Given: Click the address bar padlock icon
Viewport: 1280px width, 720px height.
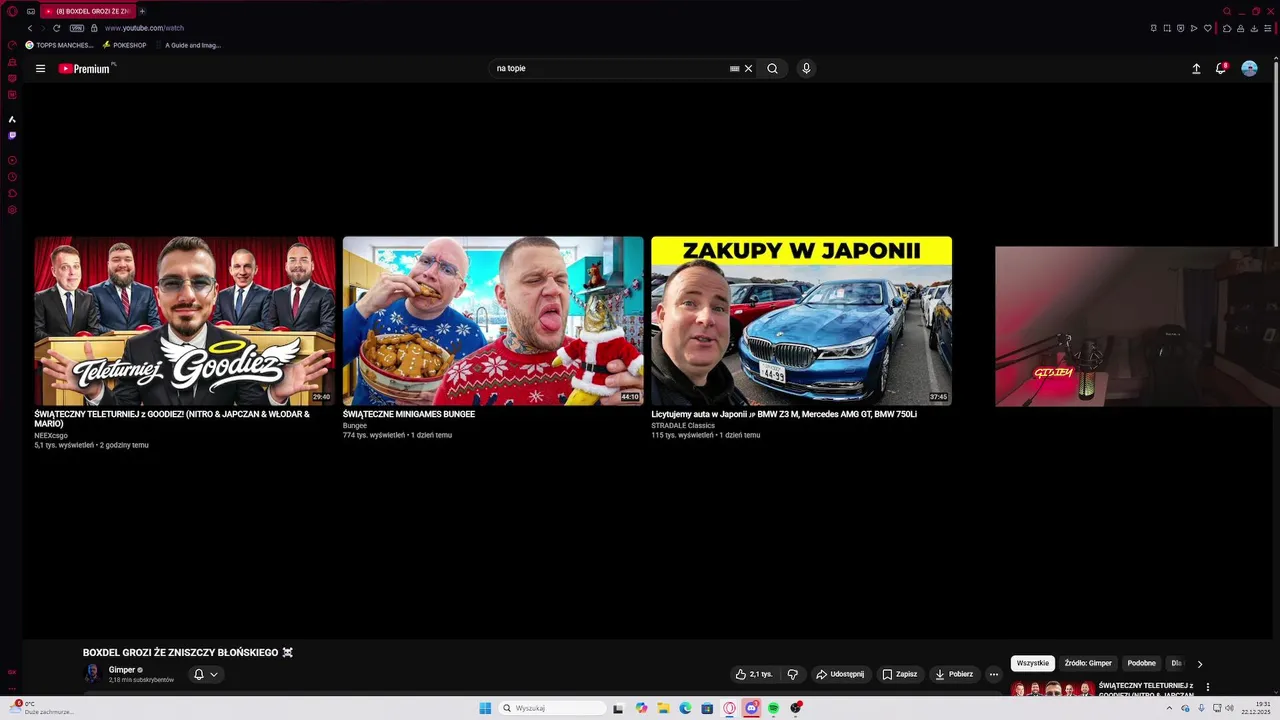Looking at the screenshot, I should 94,28.
